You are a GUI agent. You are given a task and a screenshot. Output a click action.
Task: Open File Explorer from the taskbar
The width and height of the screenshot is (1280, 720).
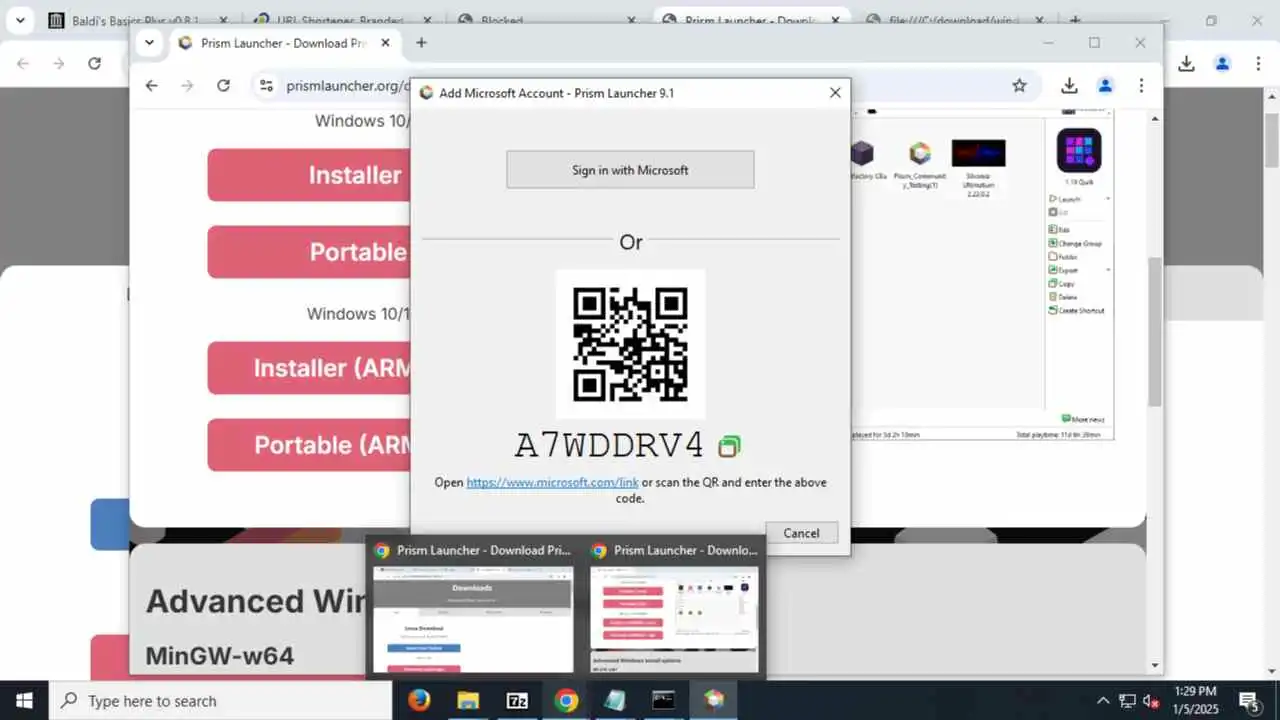coord(468,700)
